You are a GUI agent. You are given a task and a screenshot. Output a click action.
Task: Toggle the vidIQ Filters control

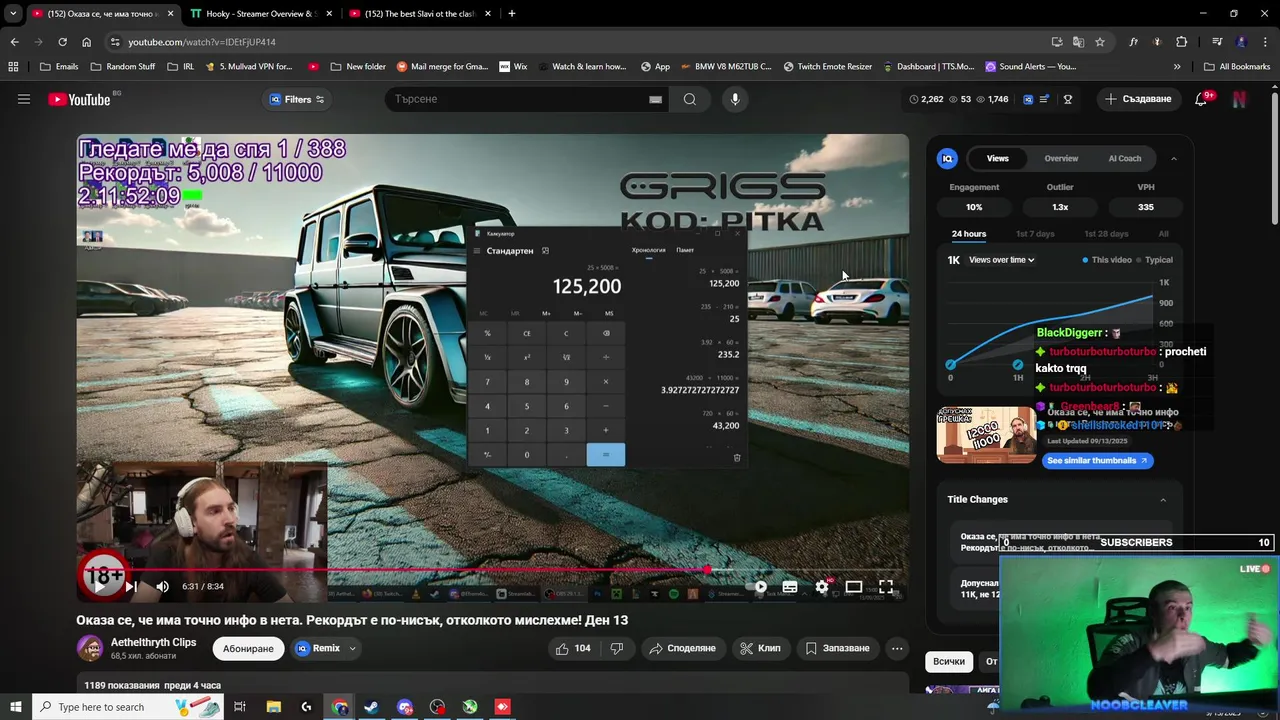[297, 99]
